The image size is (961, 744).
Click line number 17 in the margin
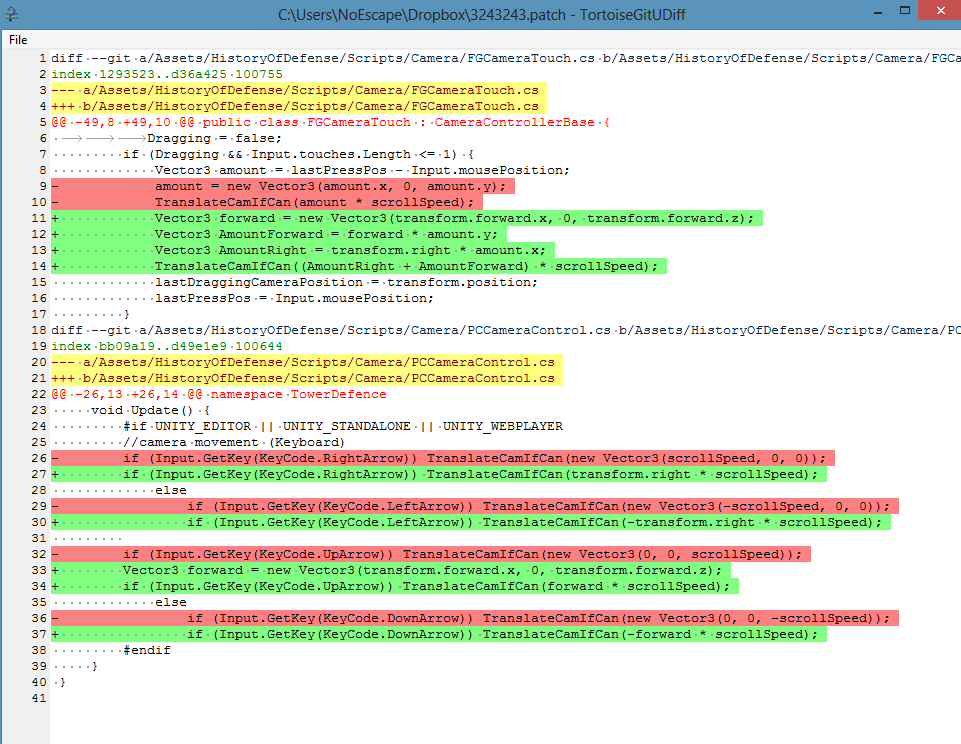tap(39, 314)
